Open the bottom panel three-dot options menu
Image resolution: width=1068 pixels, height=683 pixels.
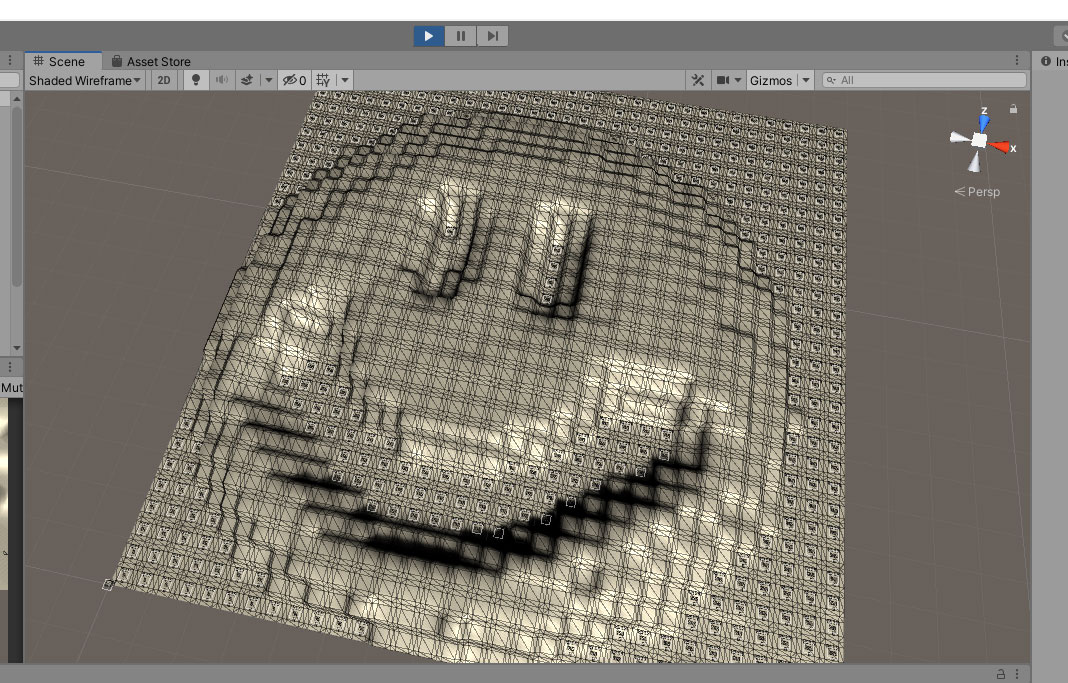coord(1017,674)
